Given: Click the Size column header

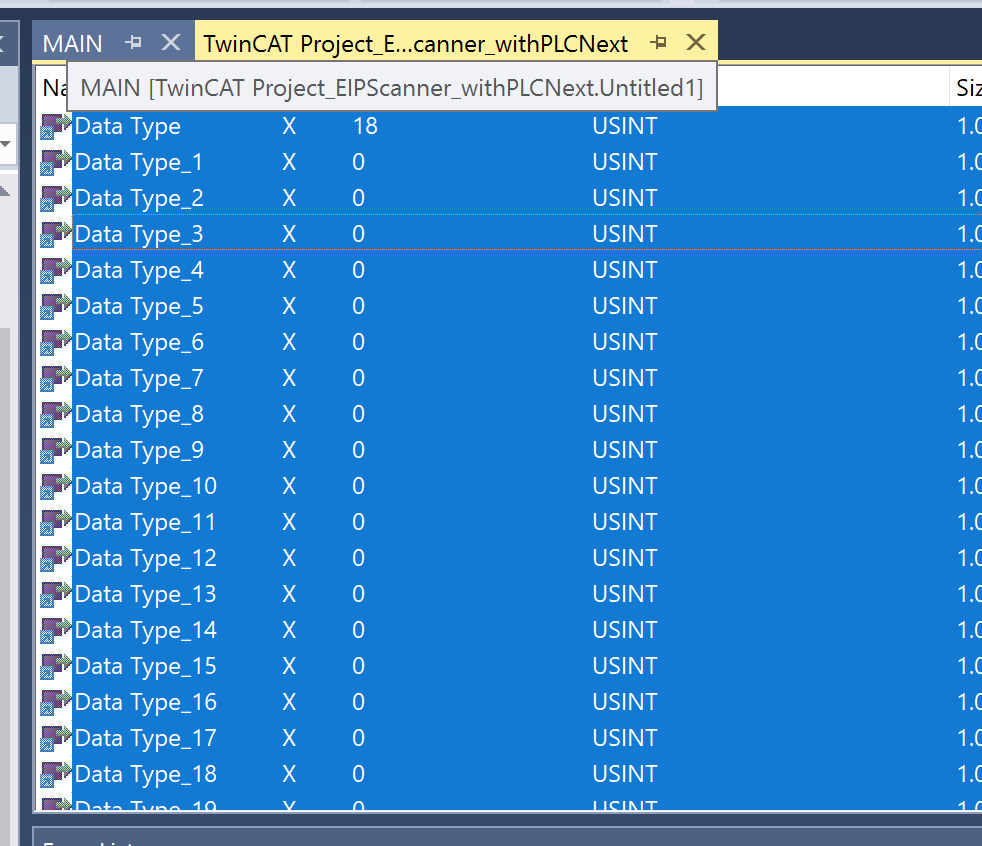Looking at the screenshot, I should pyautogui.click(x=968, y=88).
